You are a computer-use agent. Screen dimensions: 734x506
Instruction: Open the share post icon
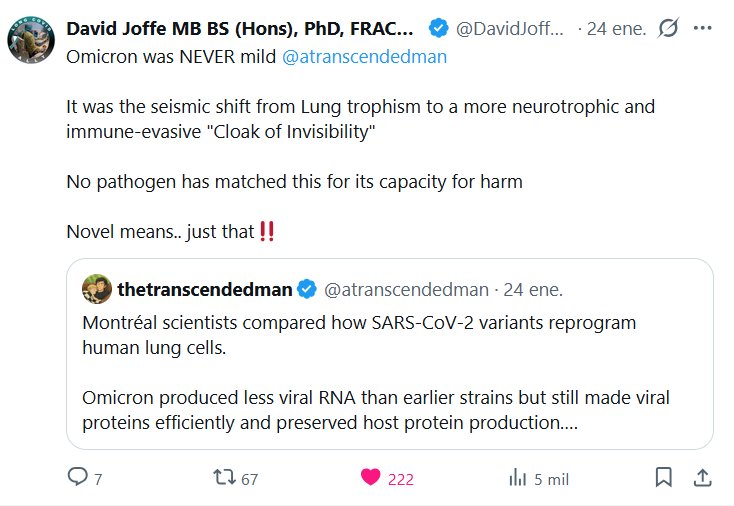(702, 478)
